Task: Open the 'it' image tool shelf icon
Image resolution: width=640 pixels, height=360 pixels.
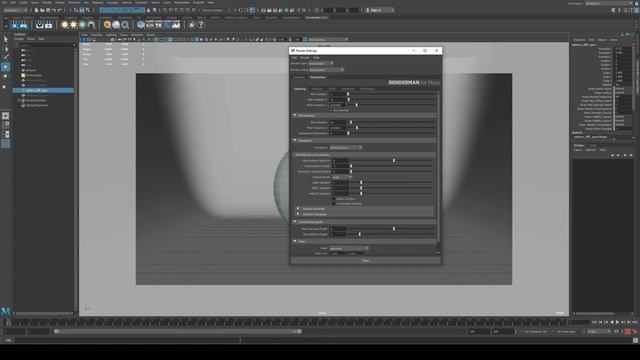Action: pyautogui.click(x=39, y=25)
